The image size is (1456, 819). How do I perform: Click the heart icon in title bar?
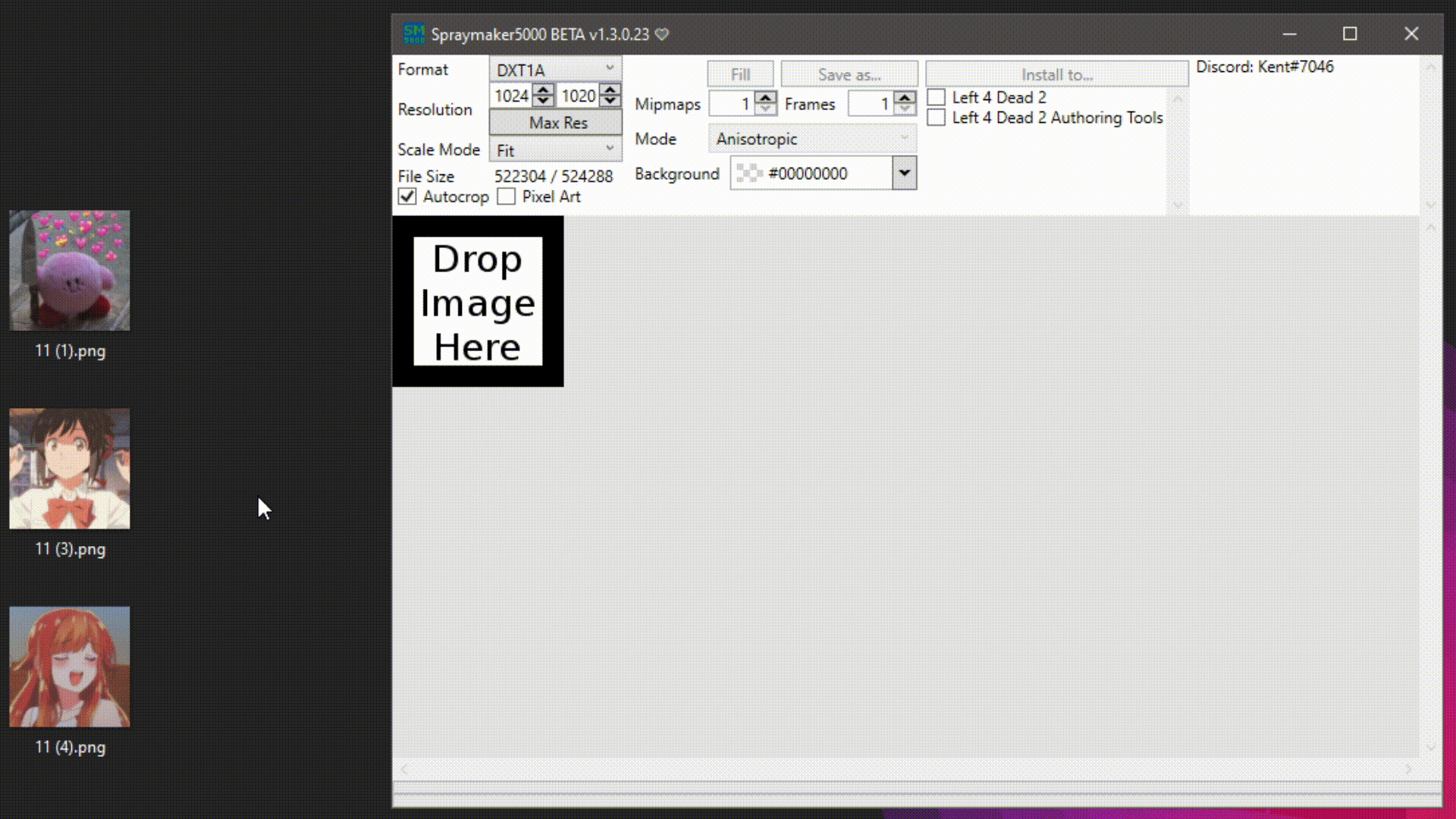click(x=662, y=34)
